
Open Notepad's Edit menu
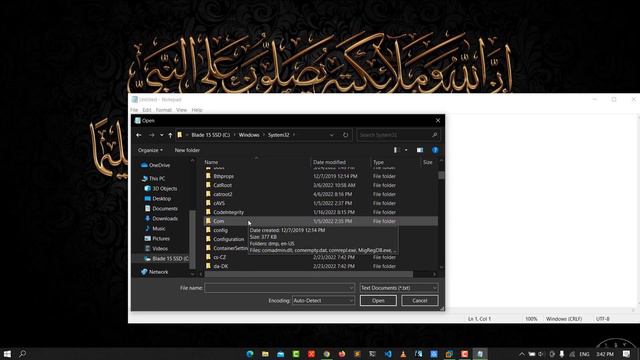147,110
